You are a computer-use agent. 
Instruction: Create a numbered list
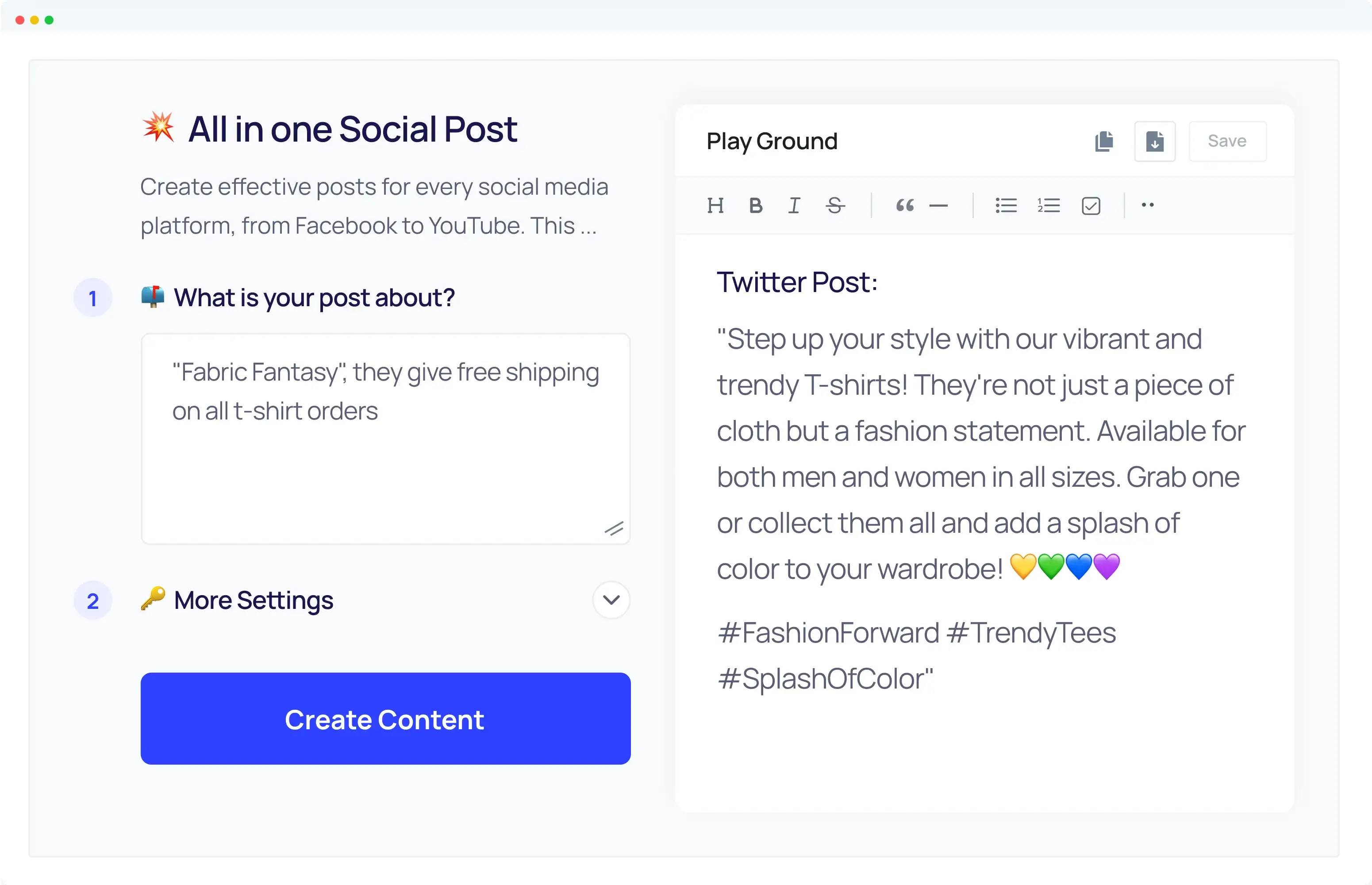[1048, 205]
